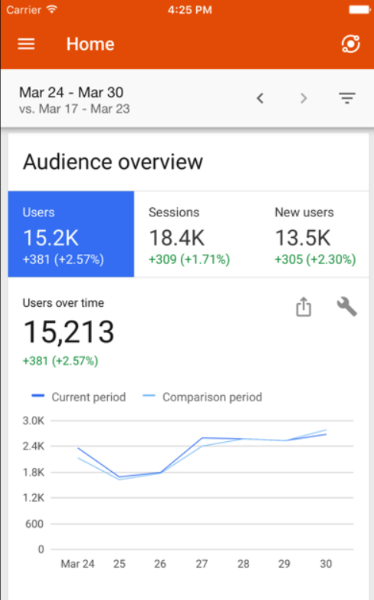Tap the Current period legend item
The image size is (374, 600).
79,397
